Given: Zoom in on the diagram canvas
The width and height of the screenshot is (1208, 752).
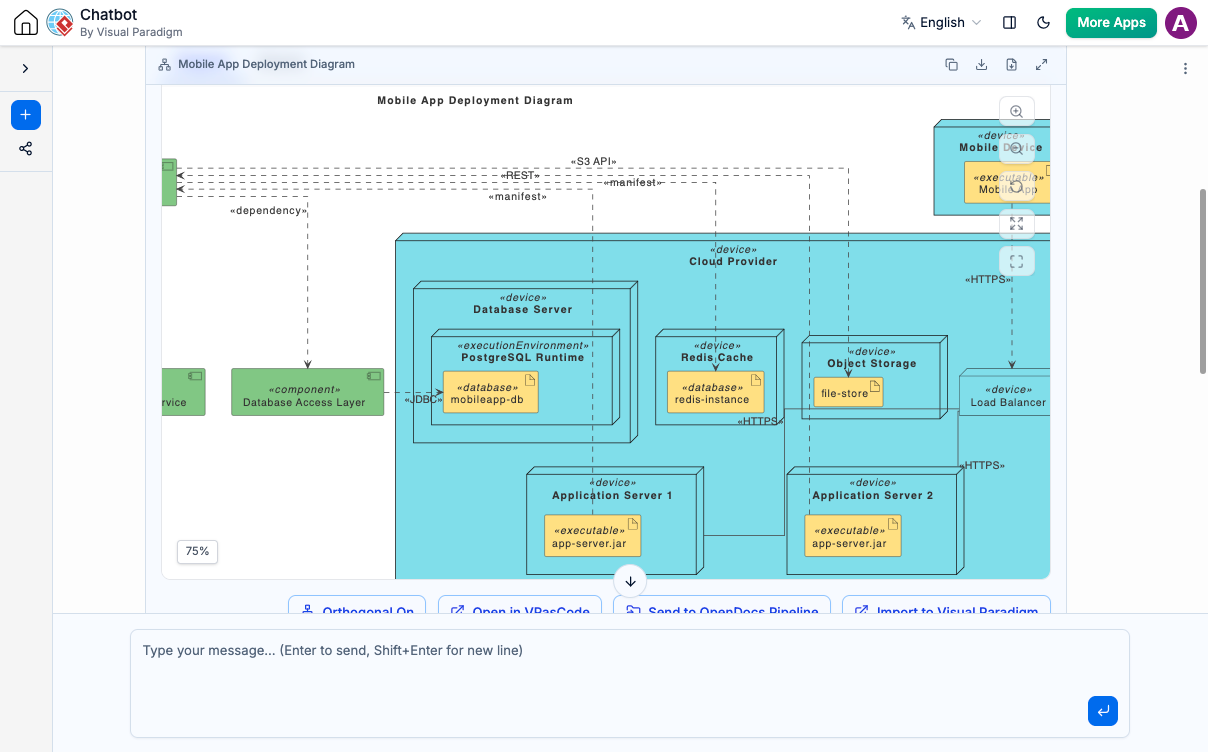Looking at the screenshot, I should pyautogui.click(x=1016, y=112).
